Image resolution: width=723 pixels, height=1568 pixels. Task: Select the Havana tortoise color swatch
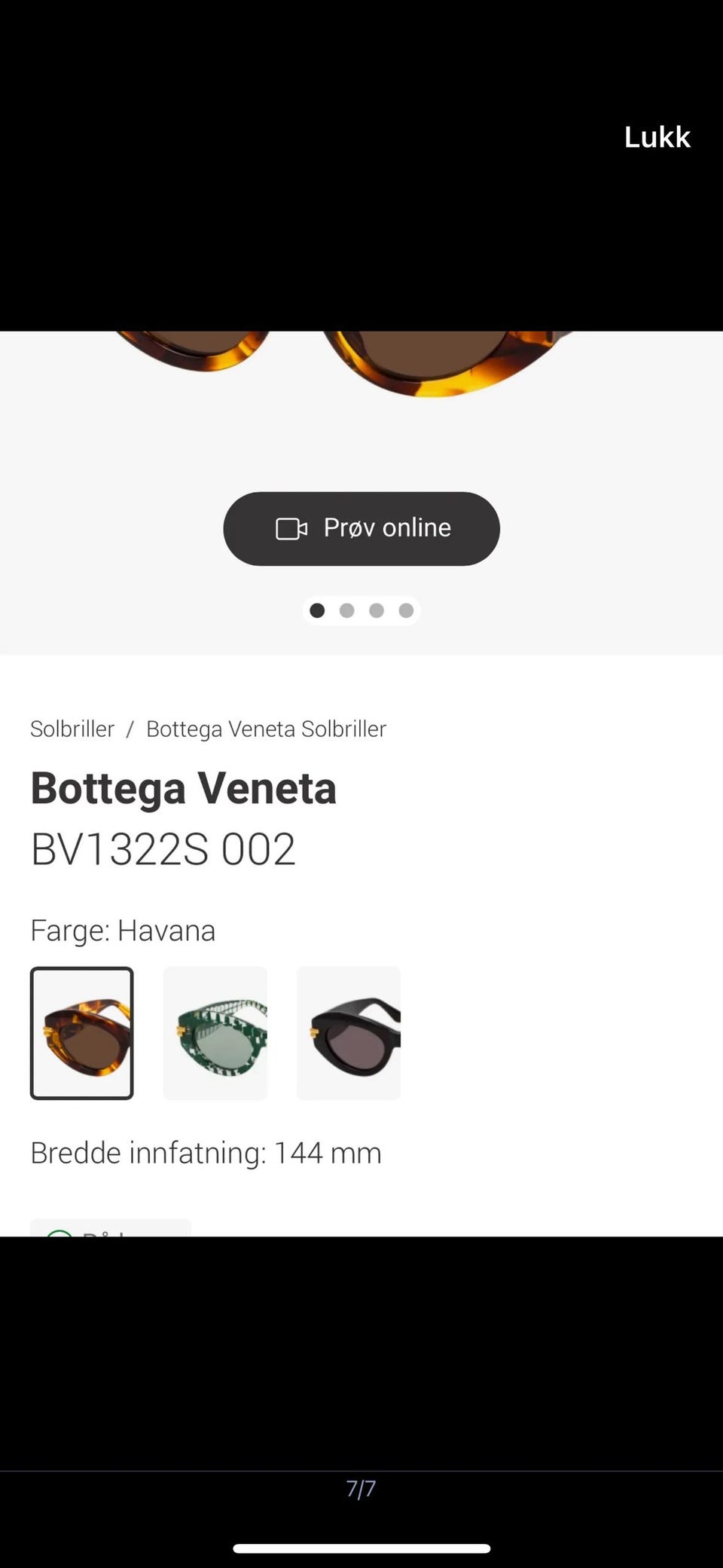coord(82,1033)
